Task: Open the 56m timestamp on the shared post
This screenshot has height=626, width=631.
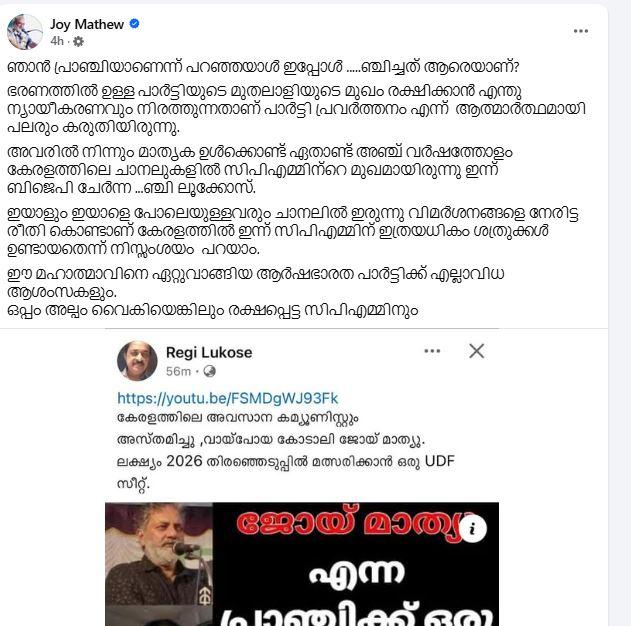Action: click(x=178, y=371)
